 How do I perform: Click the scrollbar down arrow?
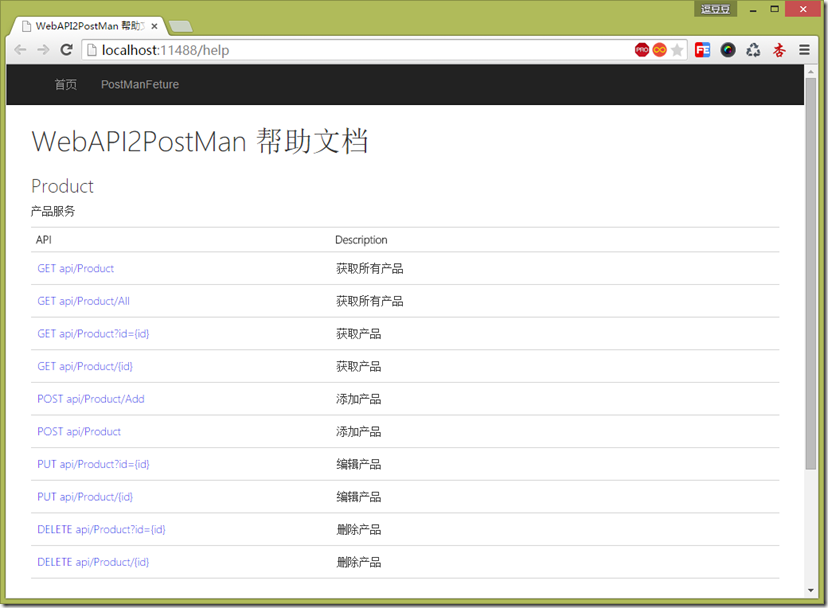click(811, 591)
